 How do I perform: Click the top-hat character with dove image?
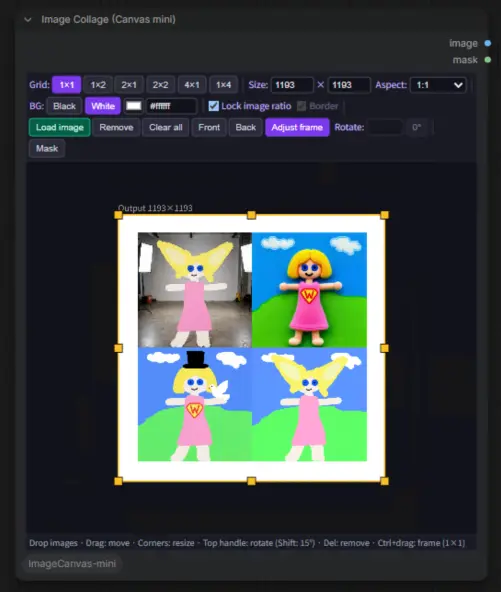tap(195, 404)
